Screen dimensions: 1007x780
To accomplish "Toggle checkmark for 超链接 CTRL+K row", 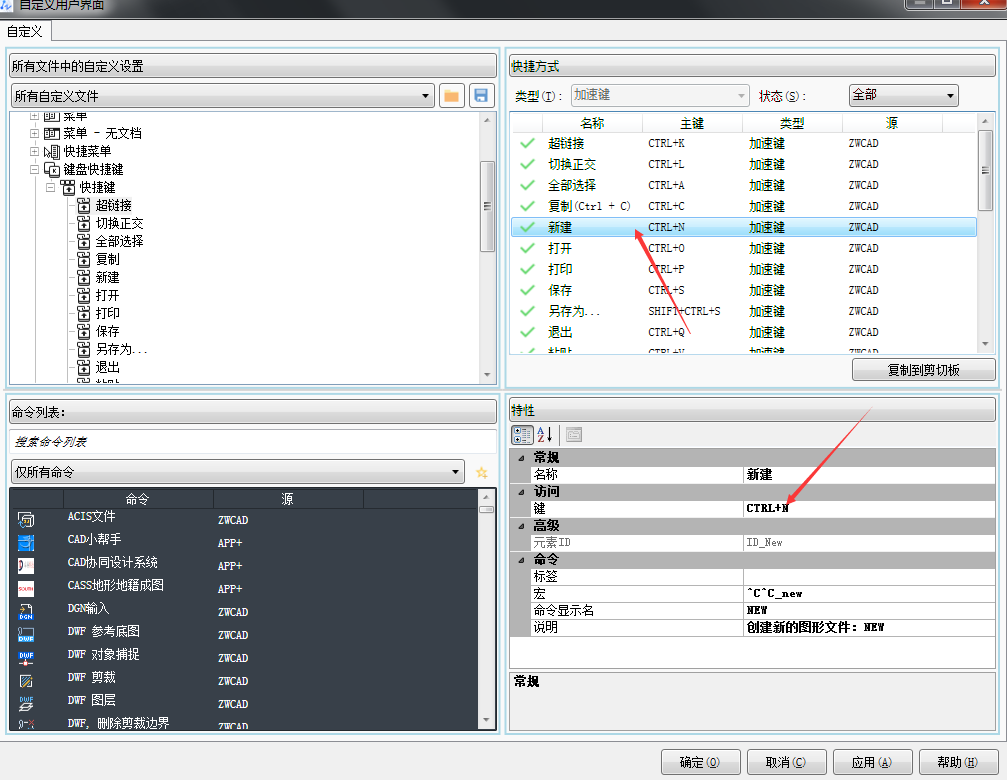I will [527, 143].
